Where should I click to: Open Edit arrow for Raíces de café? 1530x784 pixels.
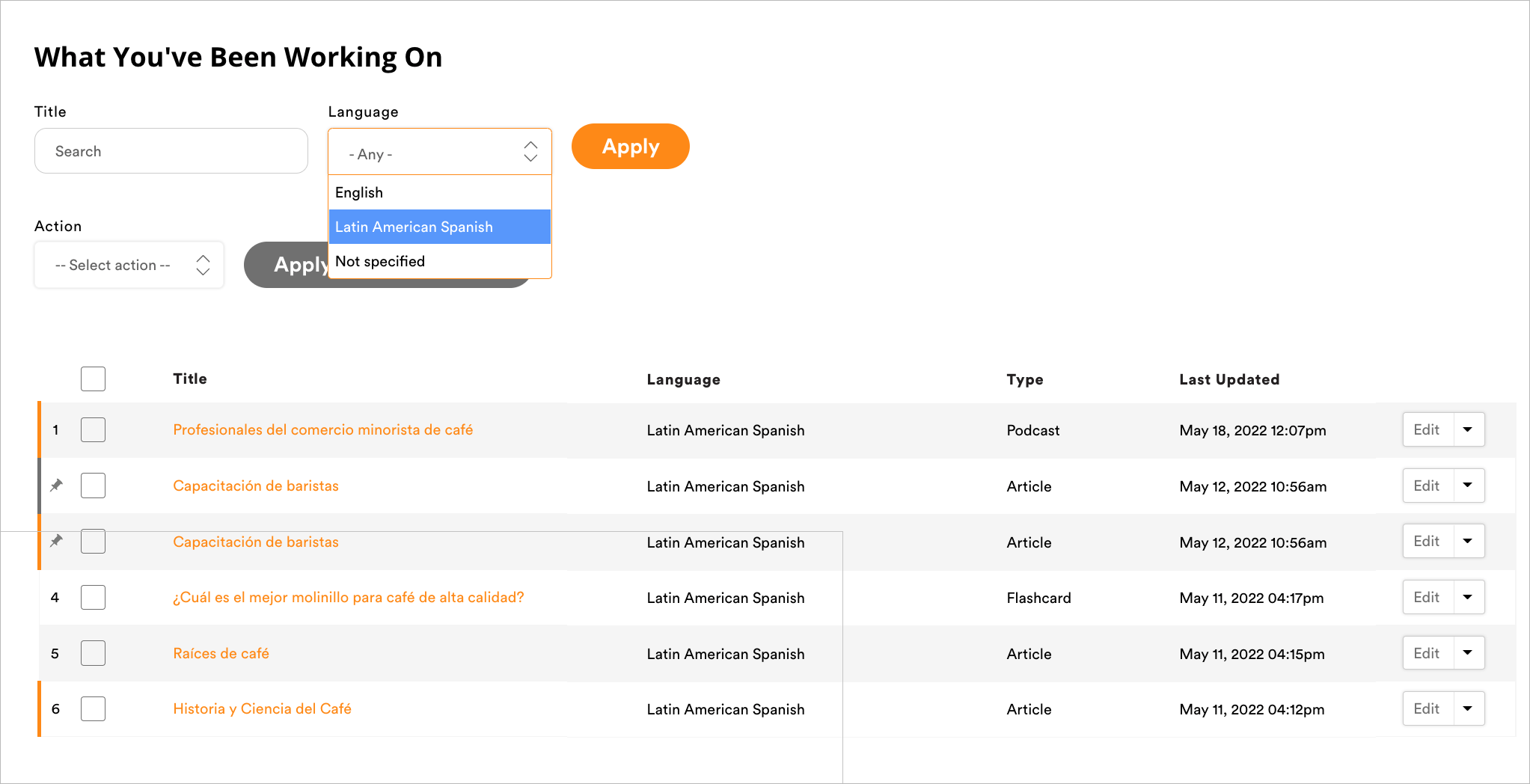1468,653
